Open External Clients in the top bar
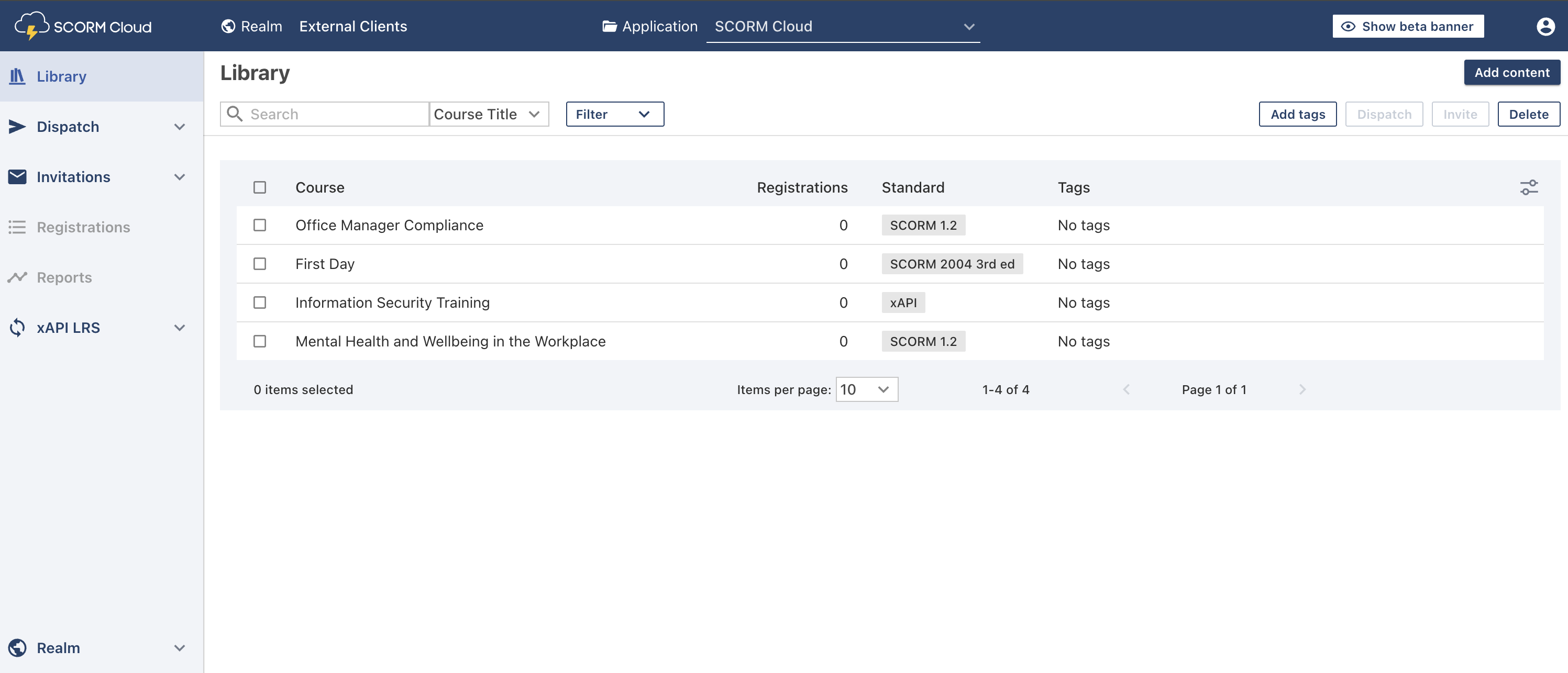This screenshot has height=673, width=1568. point(353,26)
